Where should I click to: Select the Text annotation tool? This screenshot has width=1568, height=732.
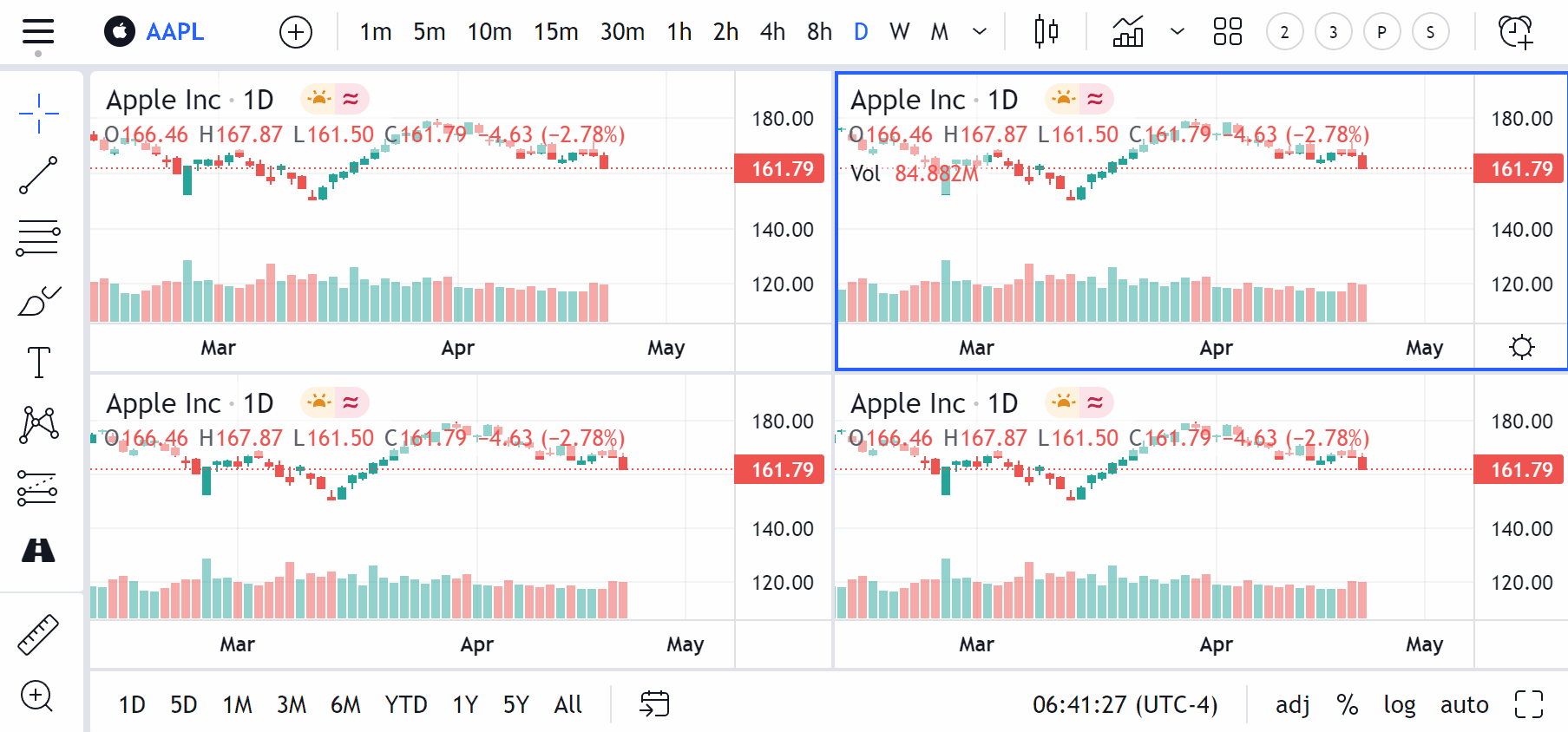38,362
